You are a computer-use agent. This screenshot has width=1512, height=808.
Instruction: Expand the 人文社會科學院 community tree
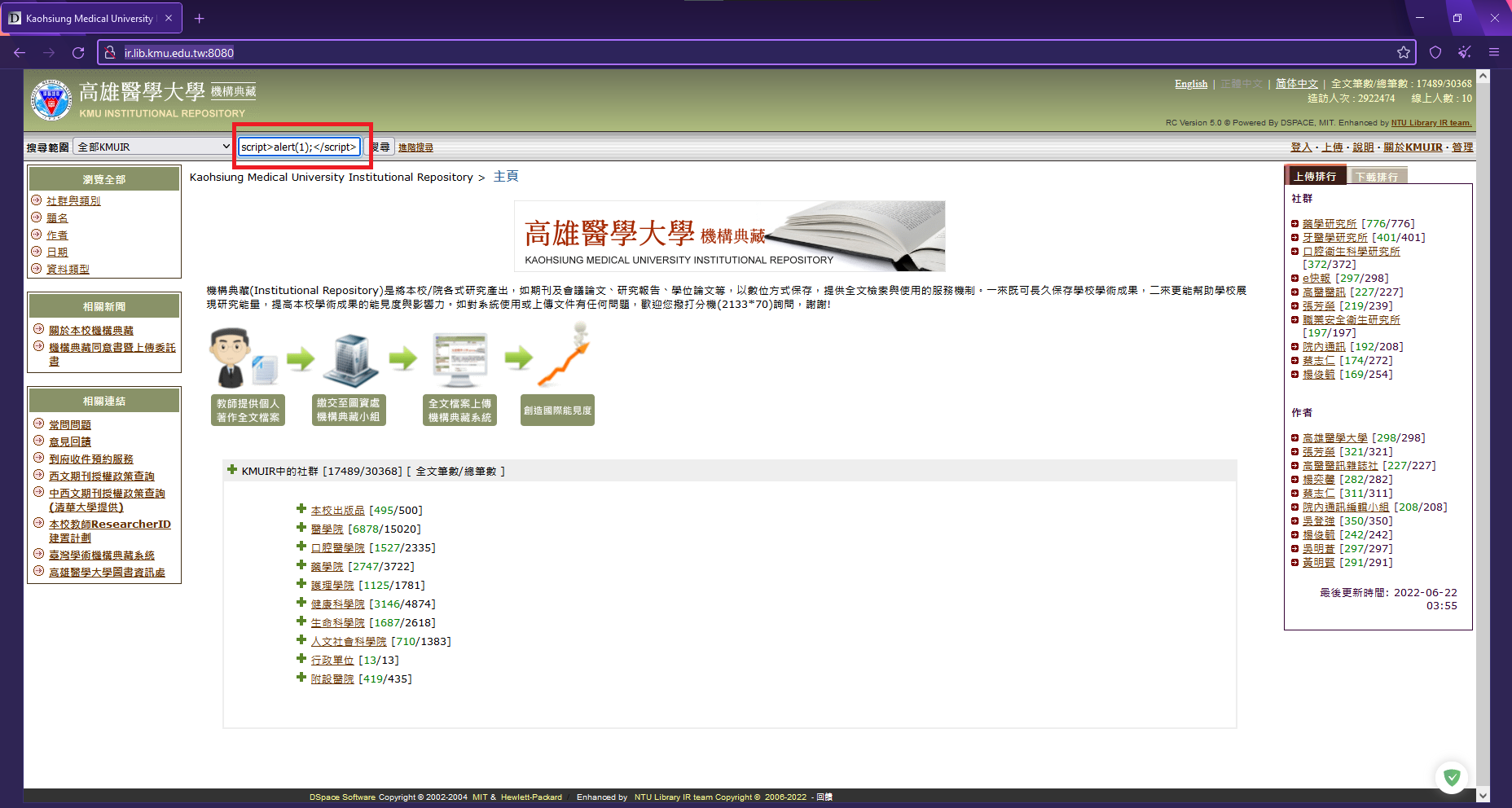pos(301,640)
